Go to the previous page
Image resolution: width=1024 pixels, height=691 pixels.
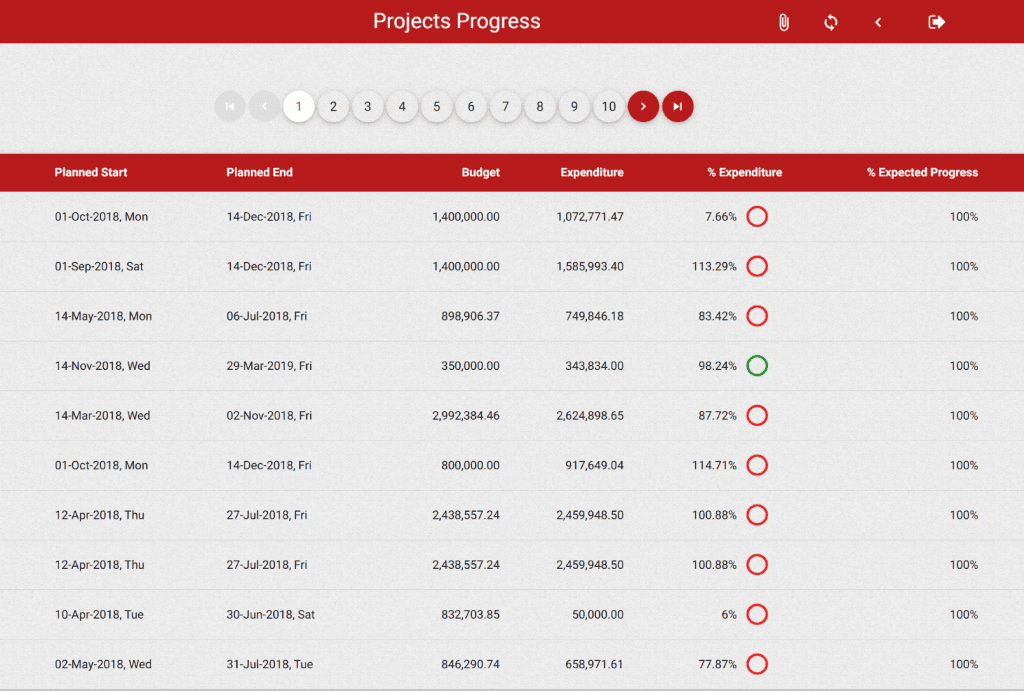(264, 106)
